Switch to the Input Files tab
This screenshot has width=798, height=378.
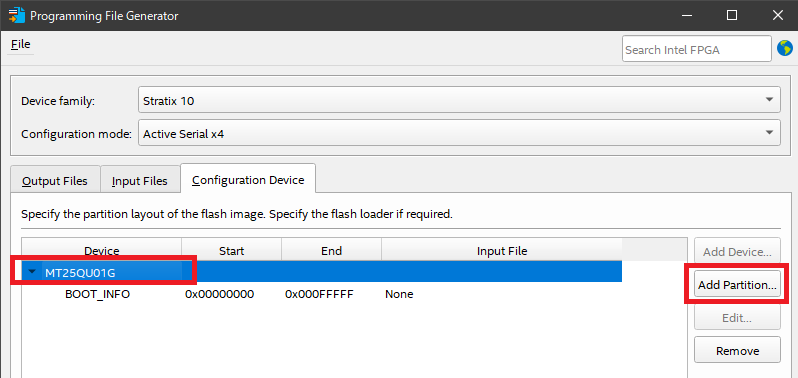[x=140, y=181]
